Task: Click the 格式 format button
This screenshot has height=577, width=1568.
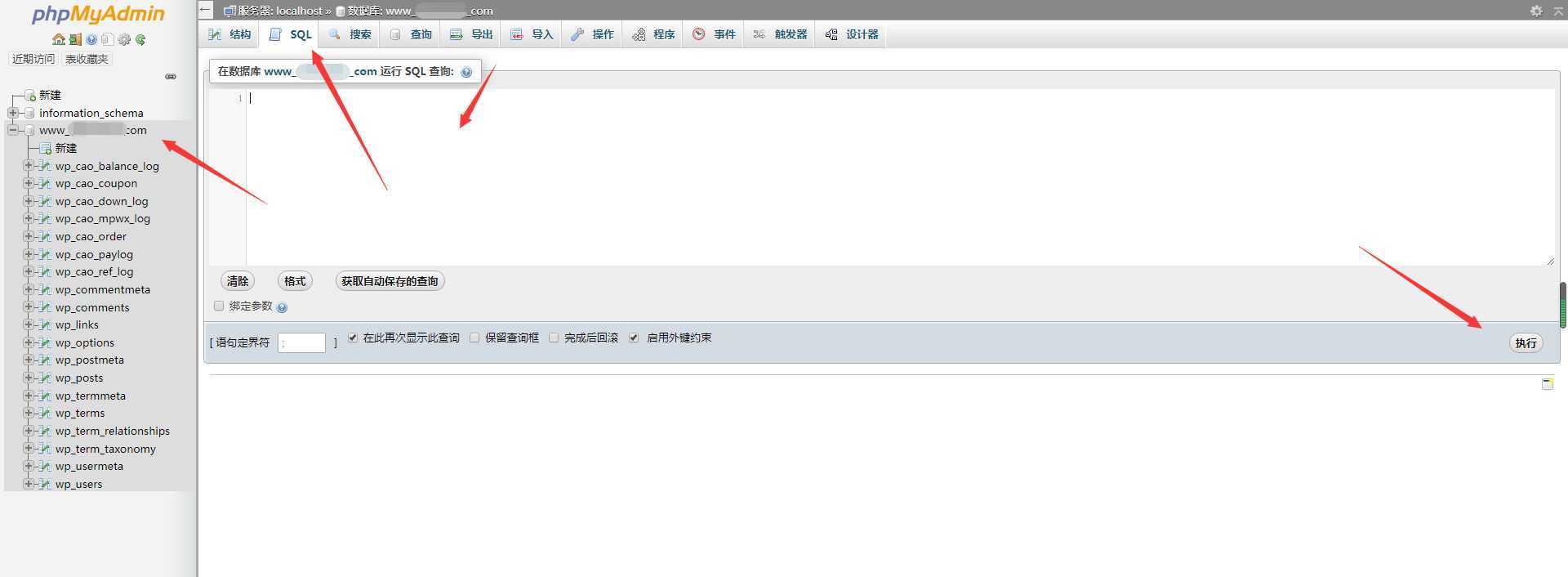Action: point(295,281)
